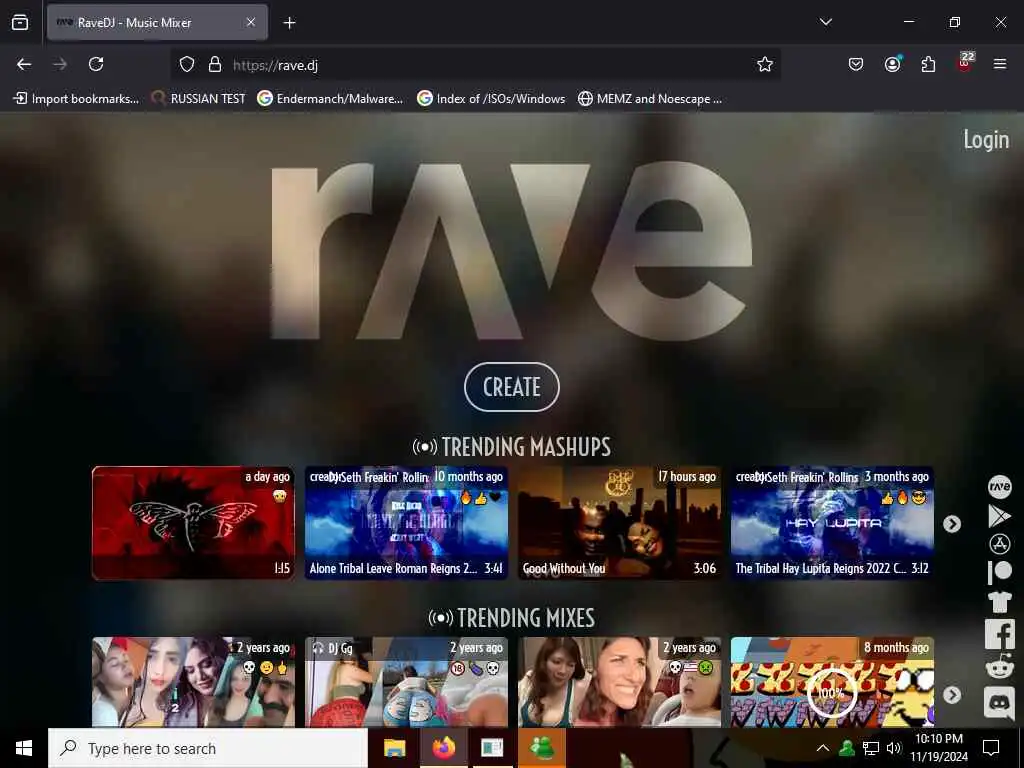Viewport: 1024px width, 768px height.
Task: Switch to RaveDJ - Music Mixer tab
Action: 157,22
